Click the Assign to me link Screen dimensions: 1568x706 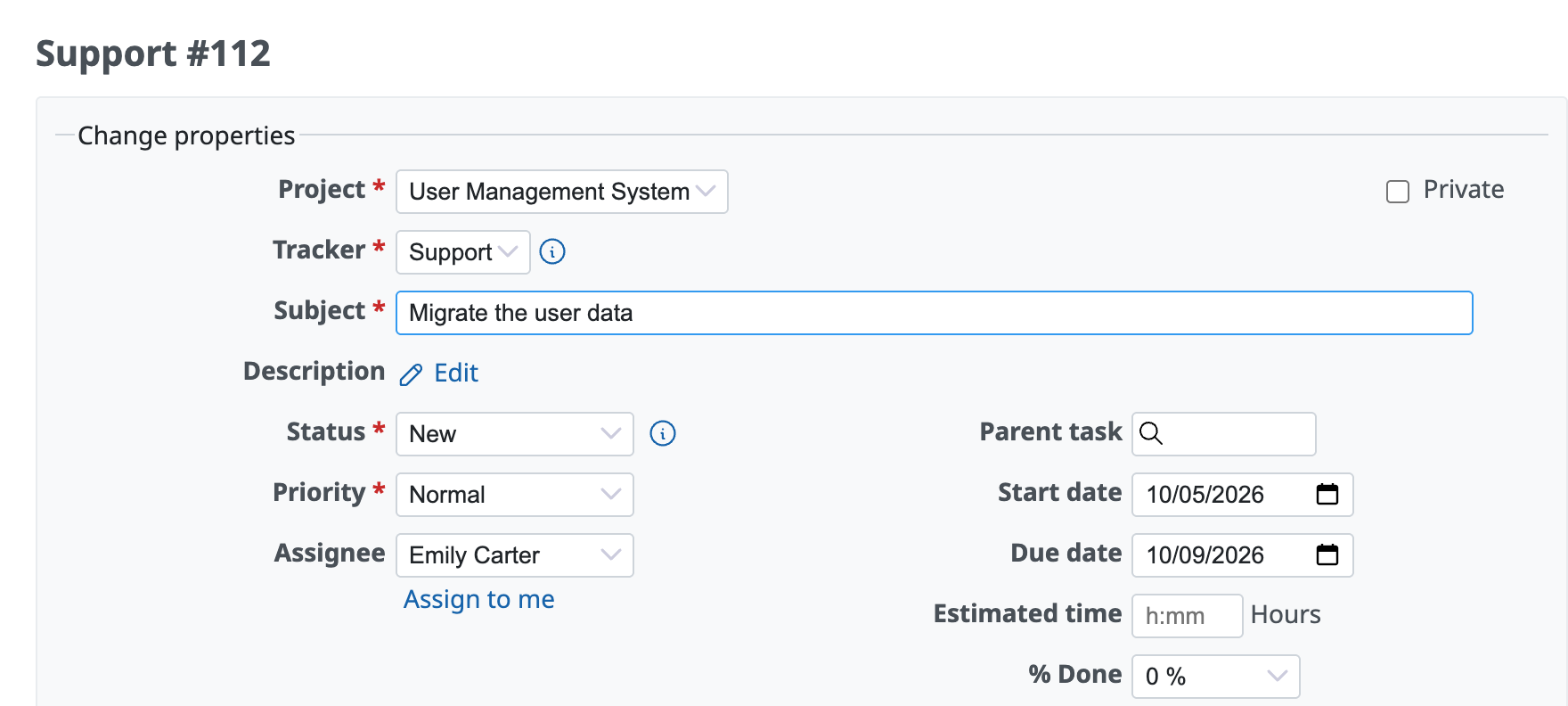point(479,599)
